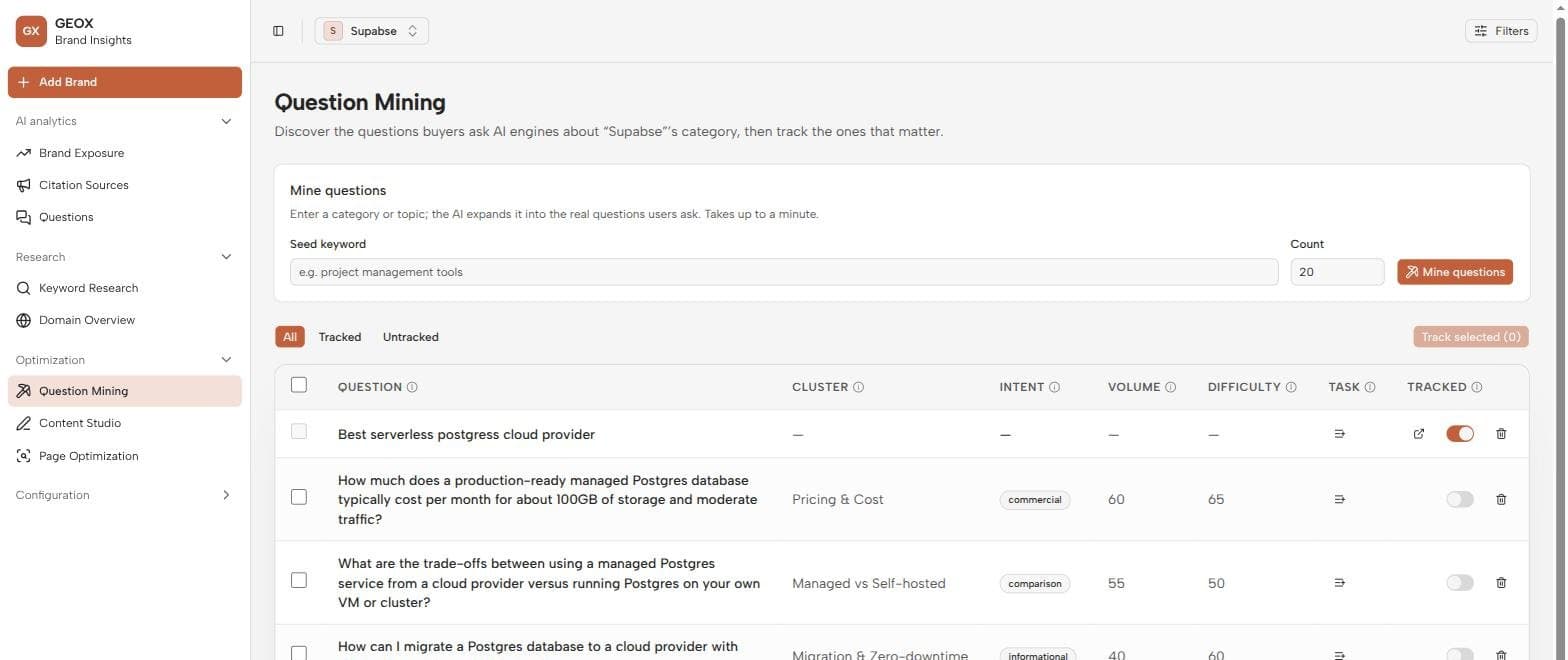Click Track selected (0) button

[x=1471, y=337]
